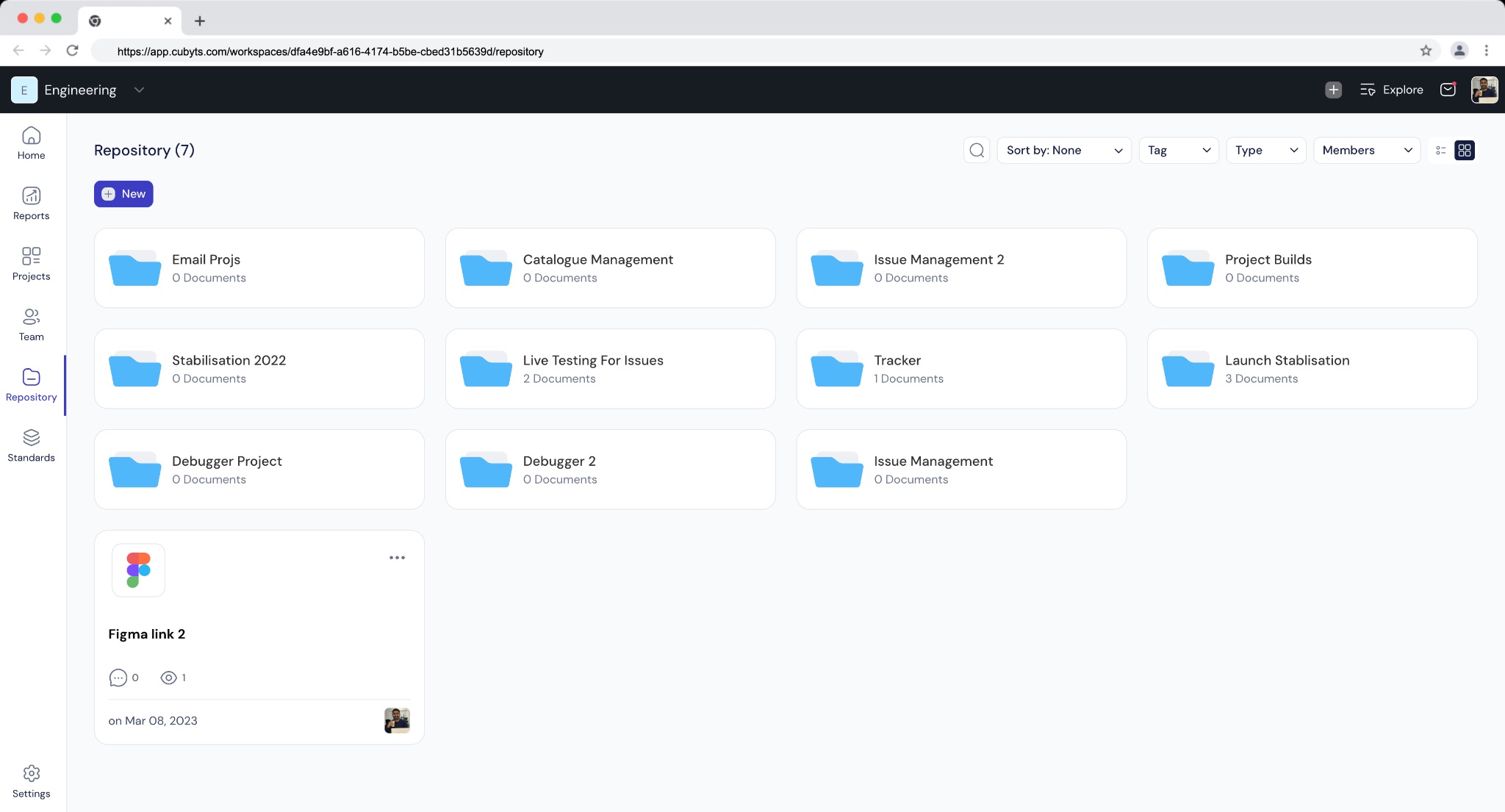This screenshot has width=1505, height=812.
Task: Open the inbox mail icon
Action: coord(1448,90)
